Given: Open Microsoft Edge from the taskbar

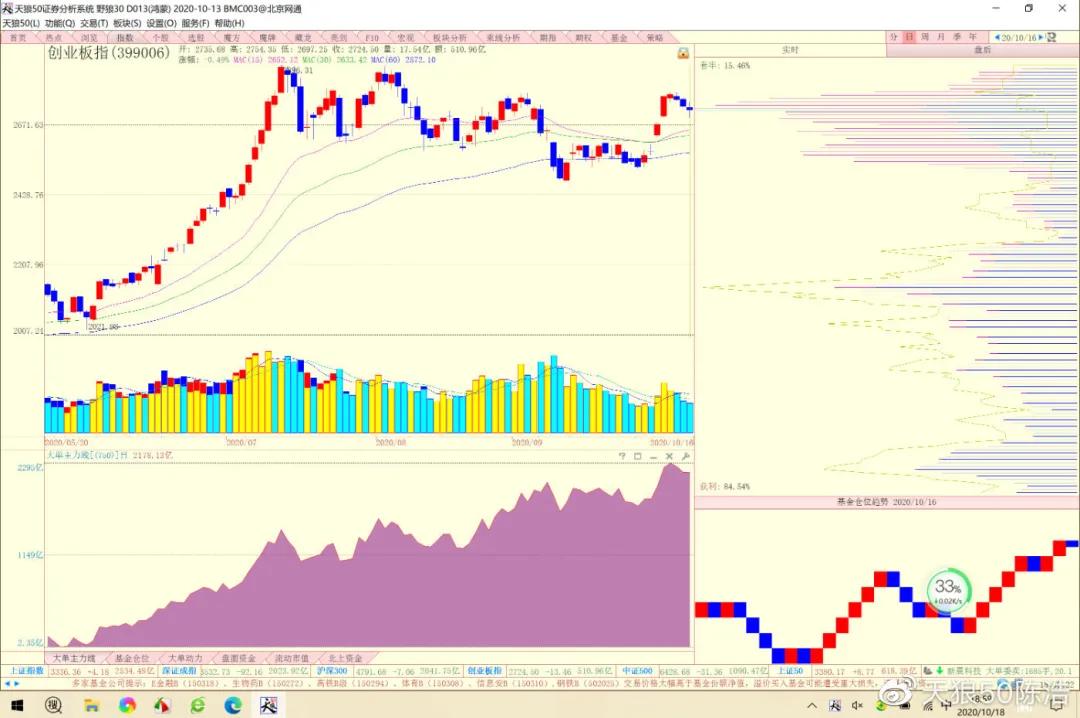Looking at the screenshot, I should pyautogui.click(x=233, y=705).
